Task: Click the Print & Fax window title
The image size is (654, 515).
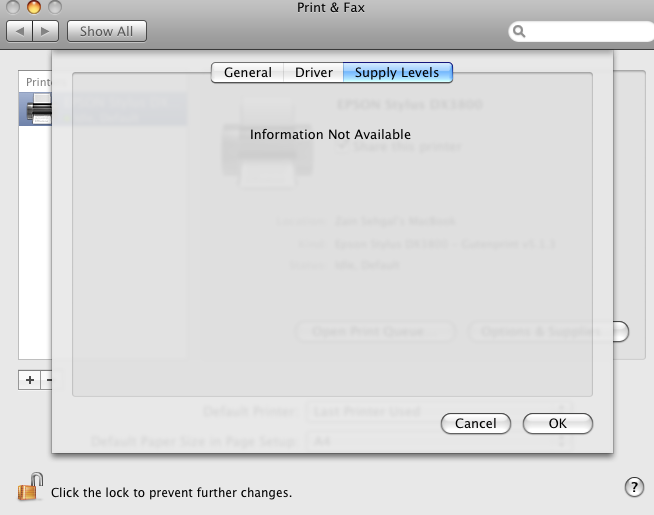Action: (331, 8)
